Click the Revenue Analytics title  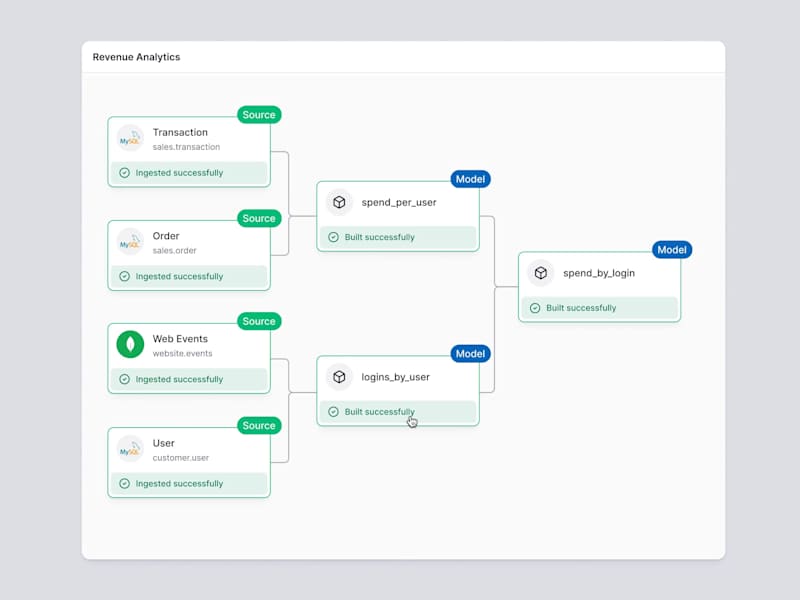coord(136,57)
